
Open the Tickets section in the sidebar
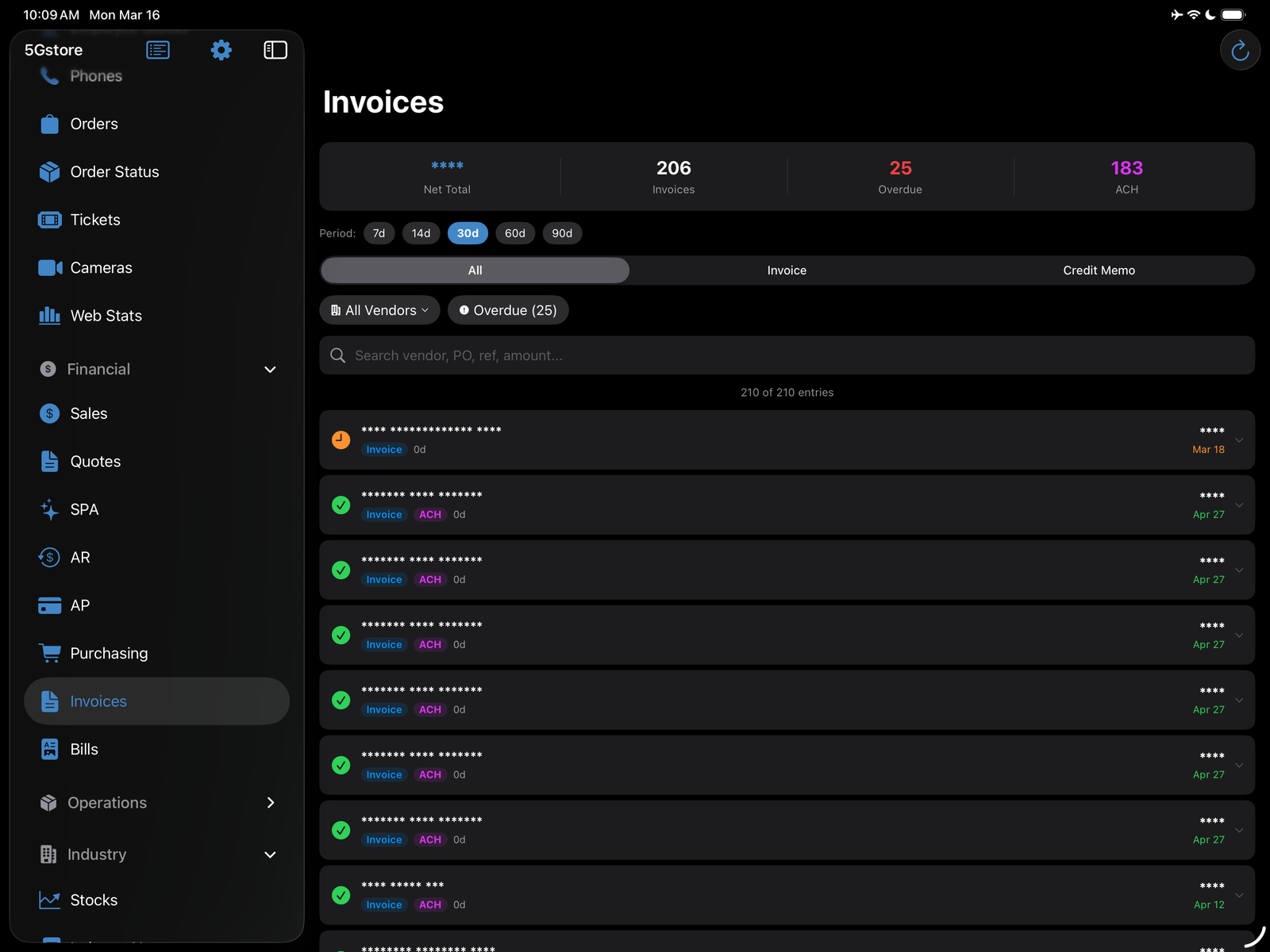[x=94, y=220]
